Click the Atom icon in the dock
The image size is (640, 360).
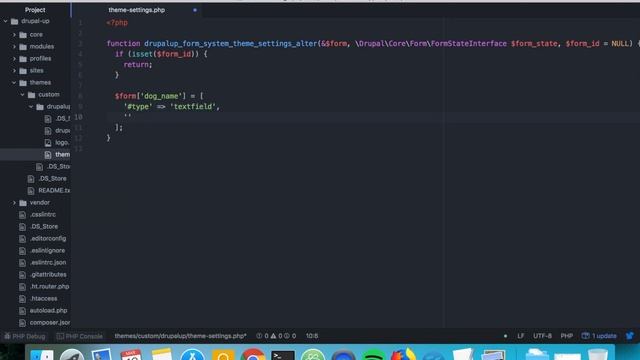point(313,355)
